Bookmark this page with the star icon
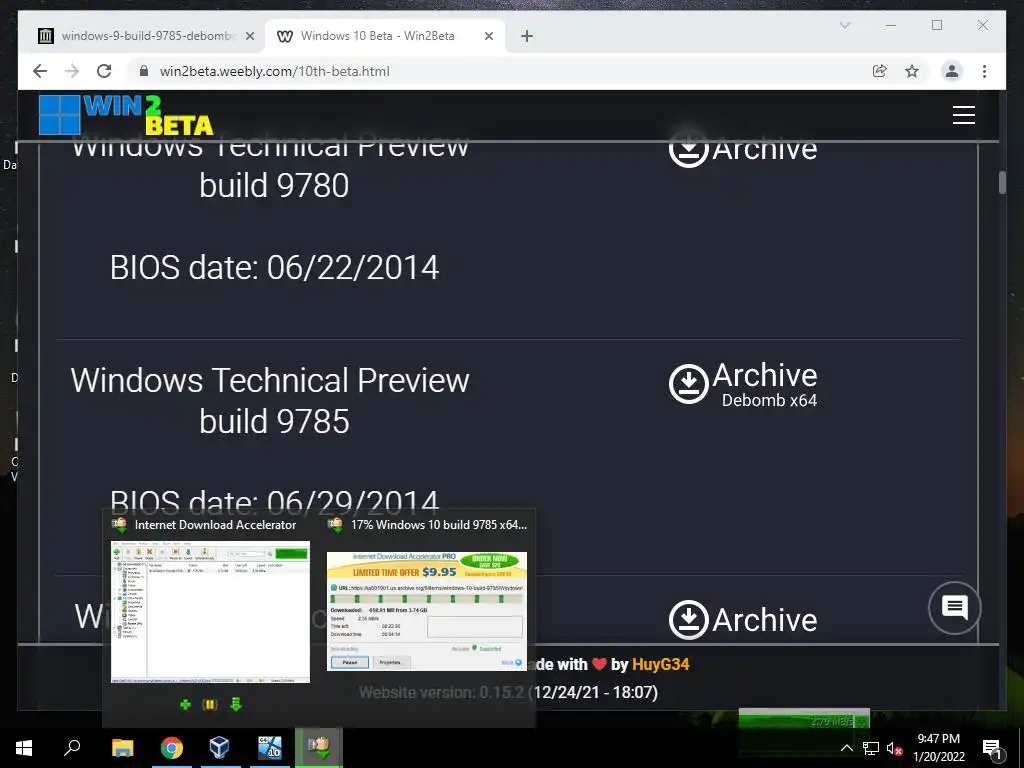 (x=912, y=71)
